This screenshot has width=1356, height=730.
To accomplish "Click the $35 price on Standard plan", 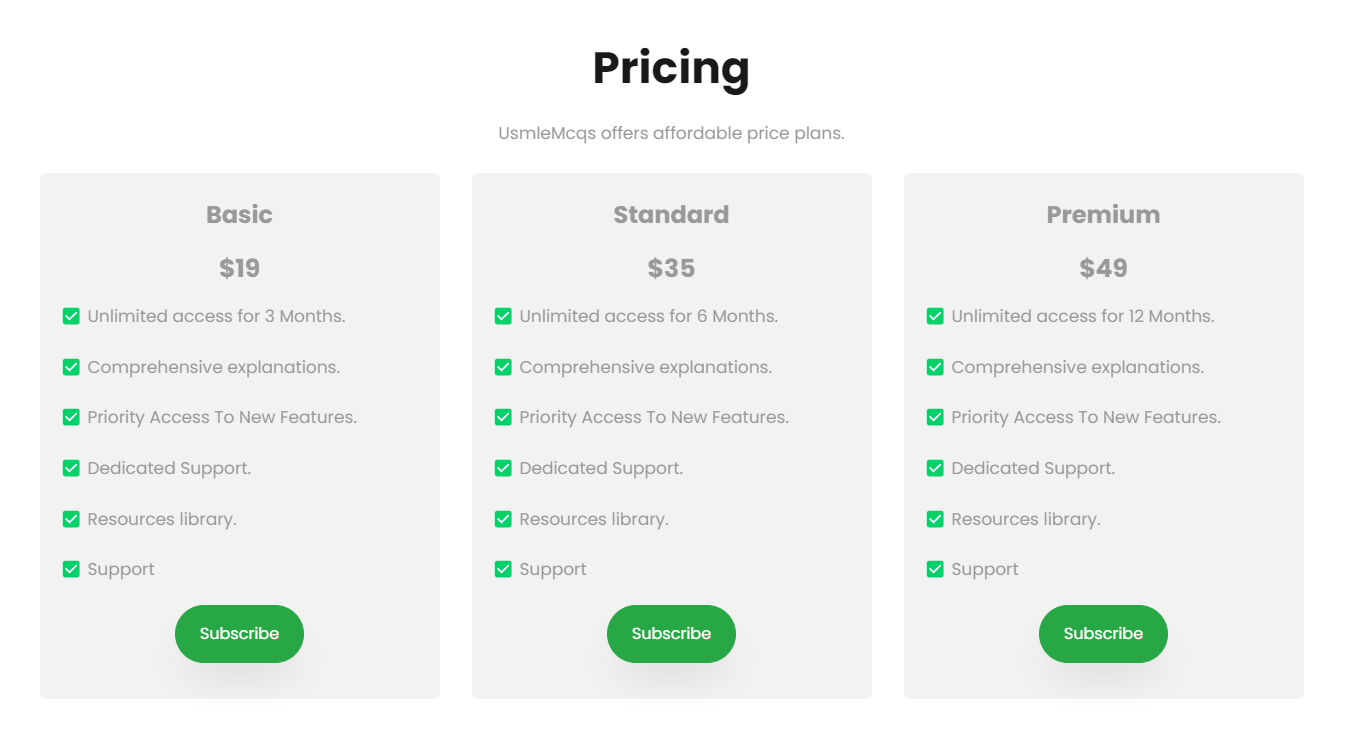I will point(671,267).
